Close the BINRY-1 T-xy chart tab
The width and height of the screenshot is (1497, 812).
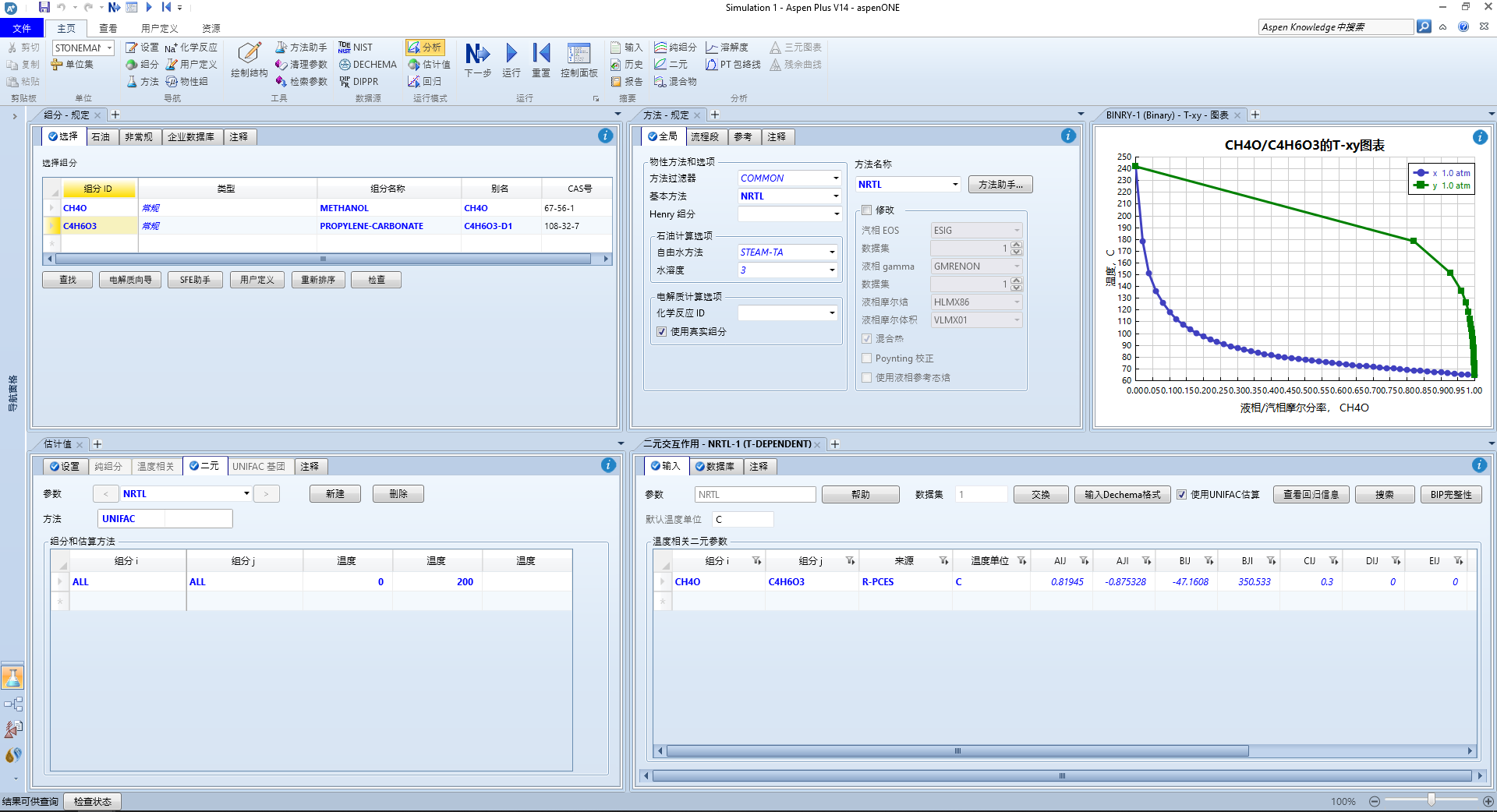pos(1237,115)
